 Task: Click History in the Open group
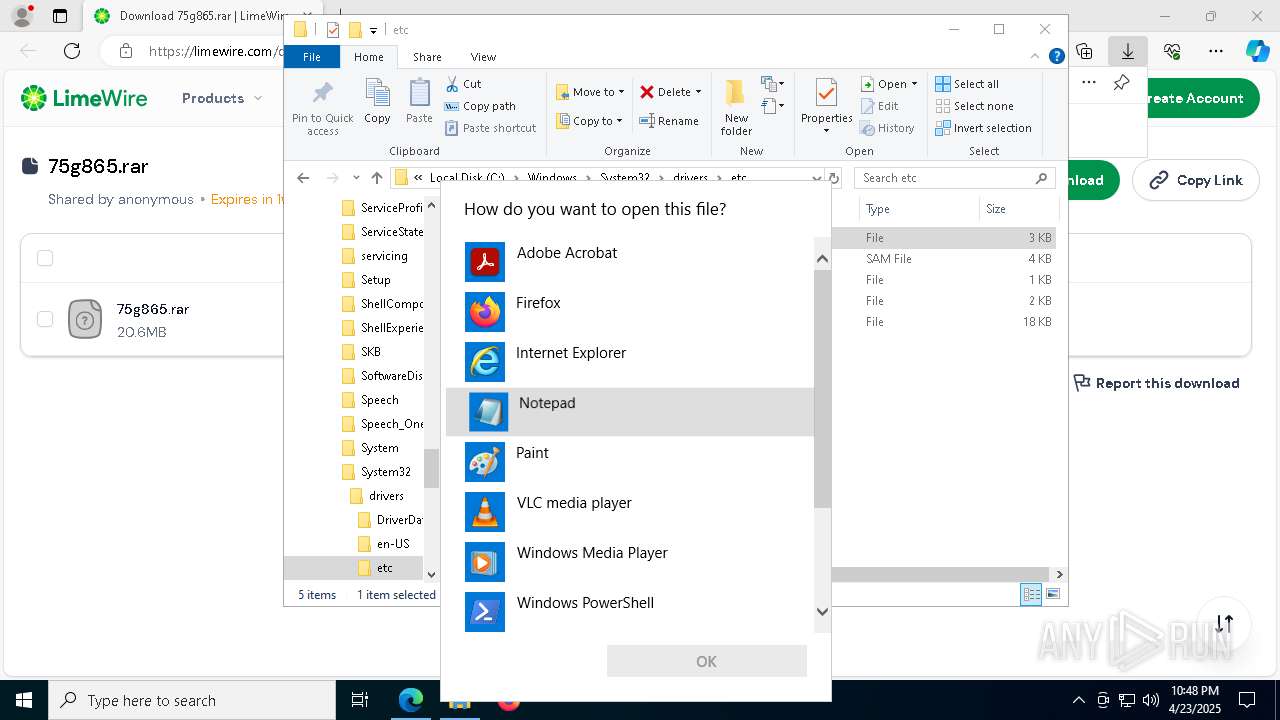[887, 128]
